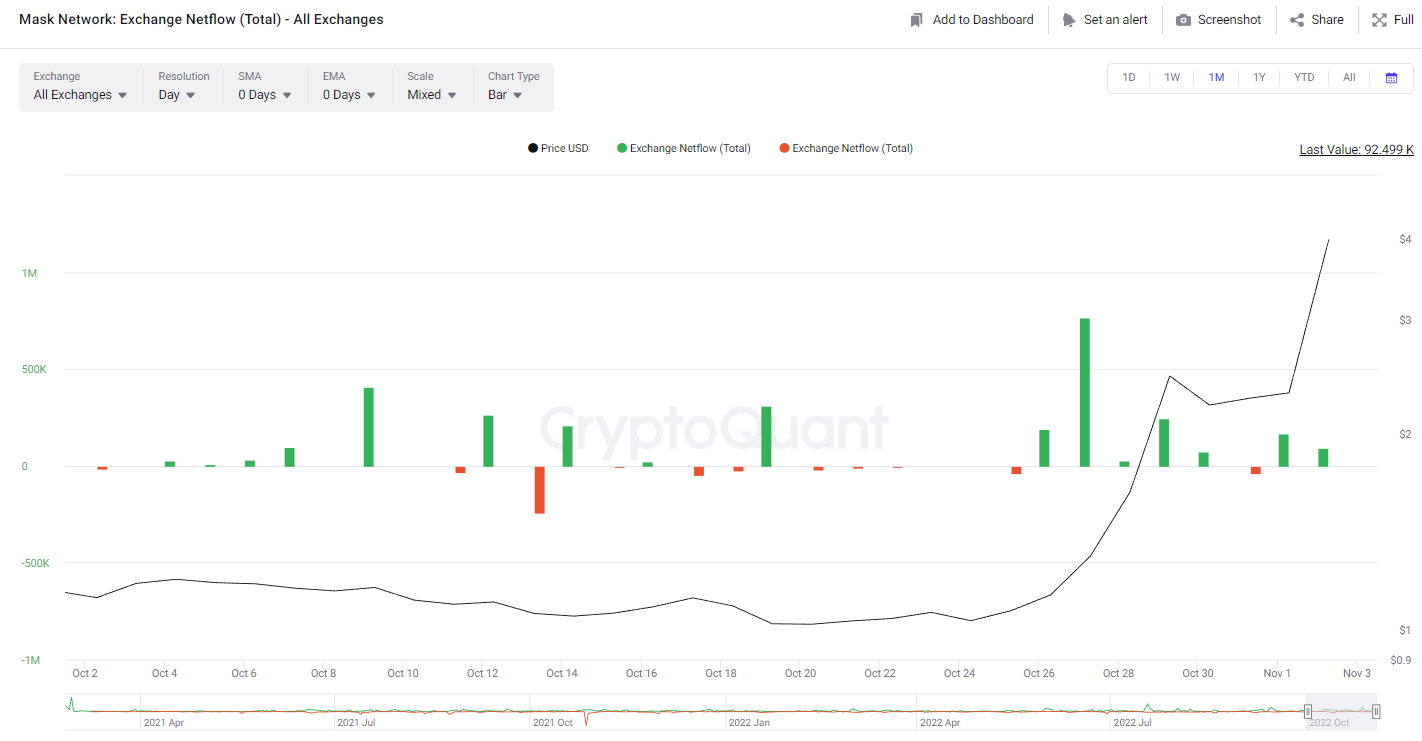
Task: Click the Add to Dashboard bookmark icon
Action: [917, 20]
